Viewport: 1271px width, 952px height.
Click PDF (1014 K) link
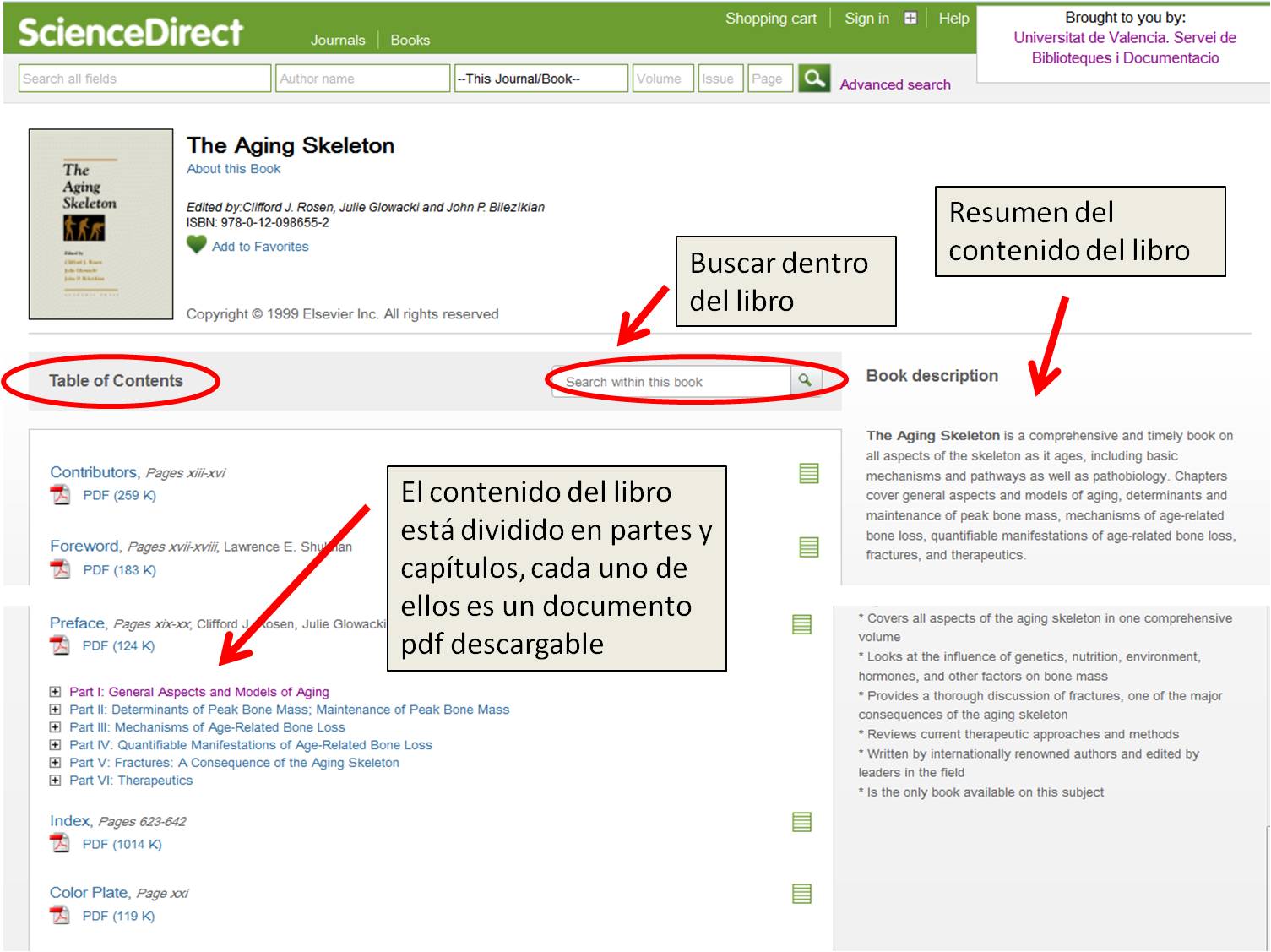tap(122, 845)
